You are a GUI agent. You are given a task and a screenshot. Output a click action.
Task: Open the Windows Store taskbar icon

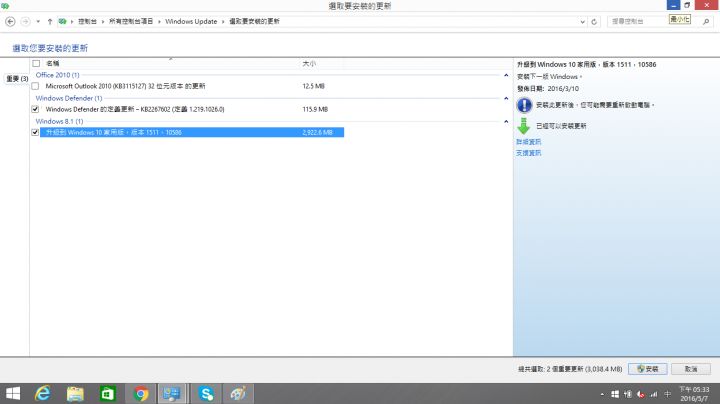108,393
